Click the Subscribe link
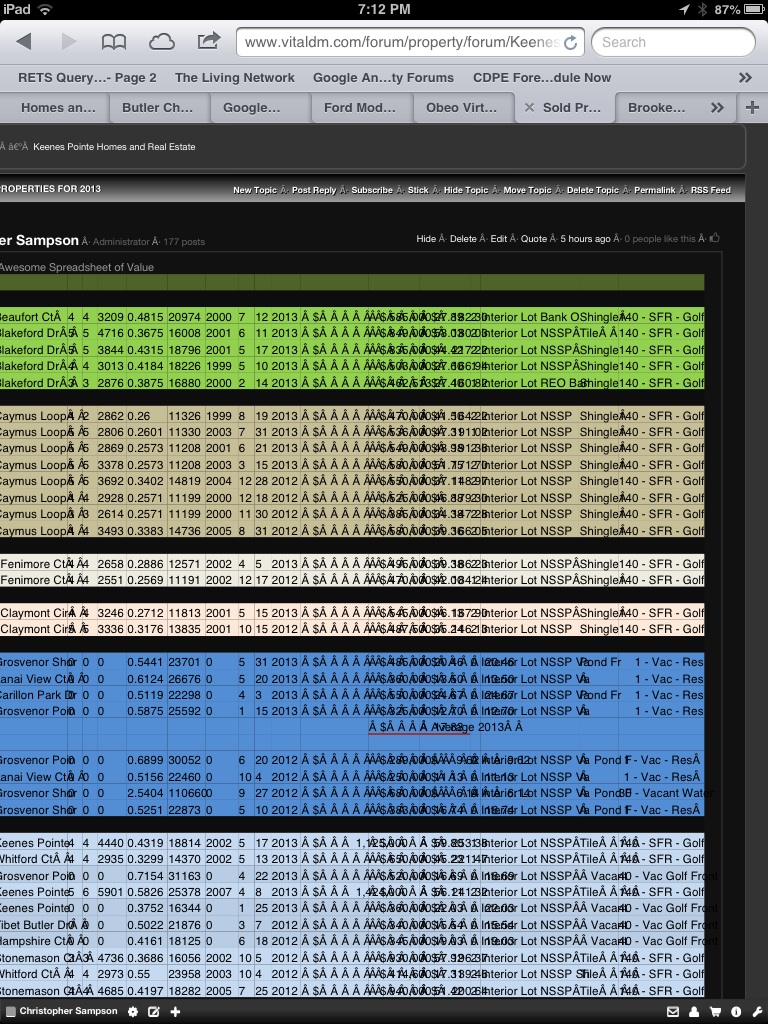The width and height of the screenshot is (768, 1024). [x=372, y=190]
